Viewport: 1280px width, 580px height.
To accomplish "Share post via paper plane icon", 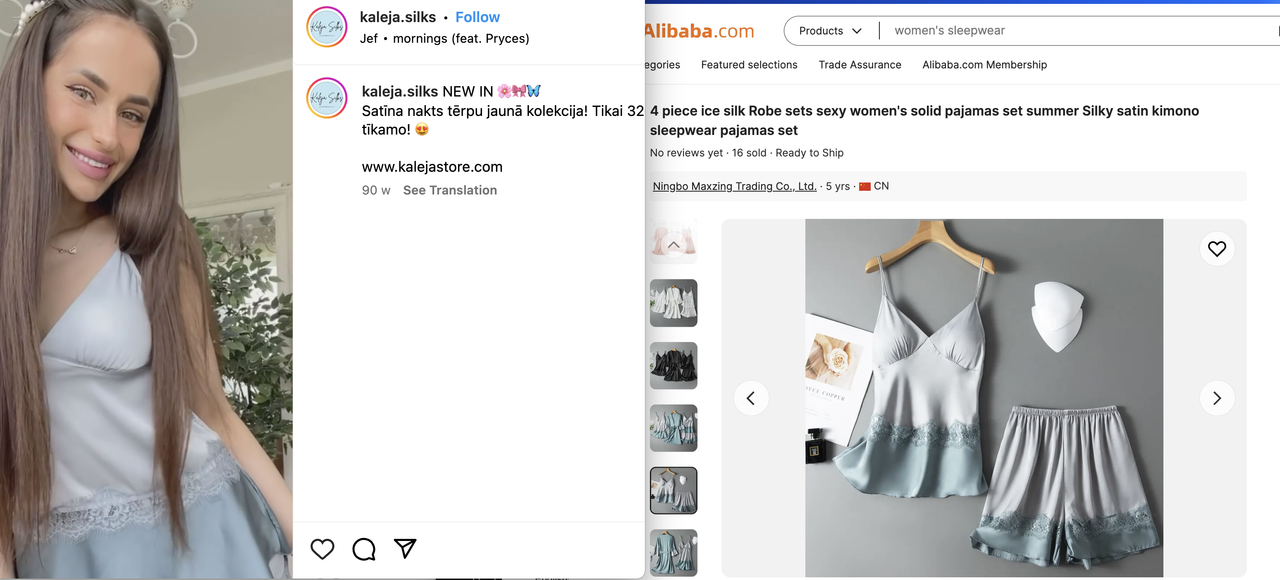I will 405,548.
